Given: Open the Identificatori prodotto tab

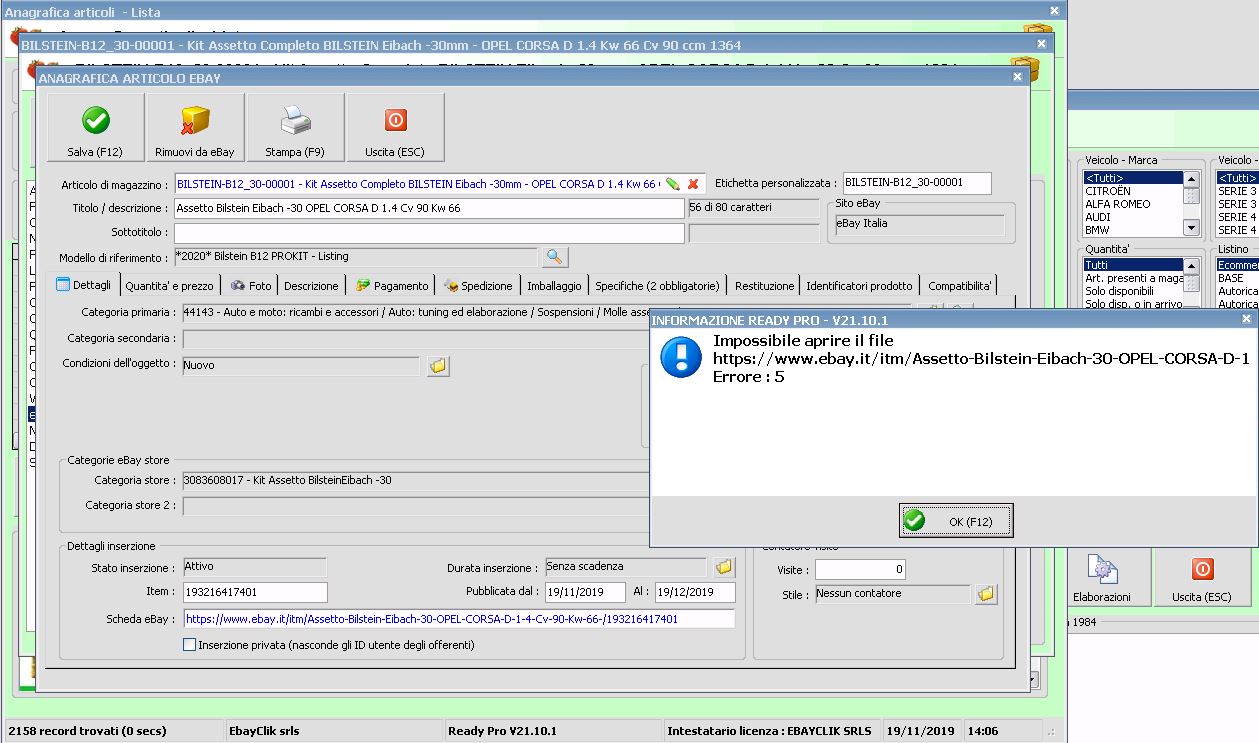Looking at the screenshot, I should (859, 286).
